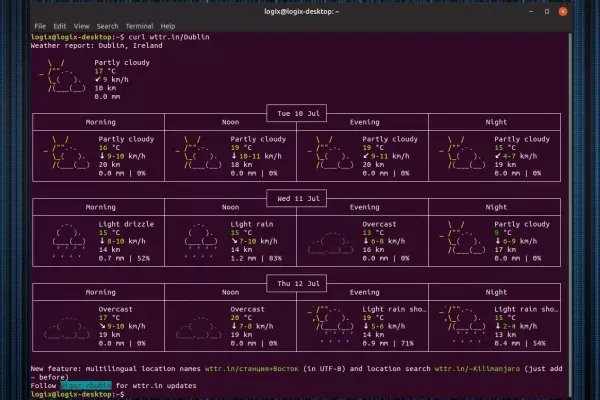Open the Terminal menu
The height and width of the screenshot is (400, 600).
(139, 26)
